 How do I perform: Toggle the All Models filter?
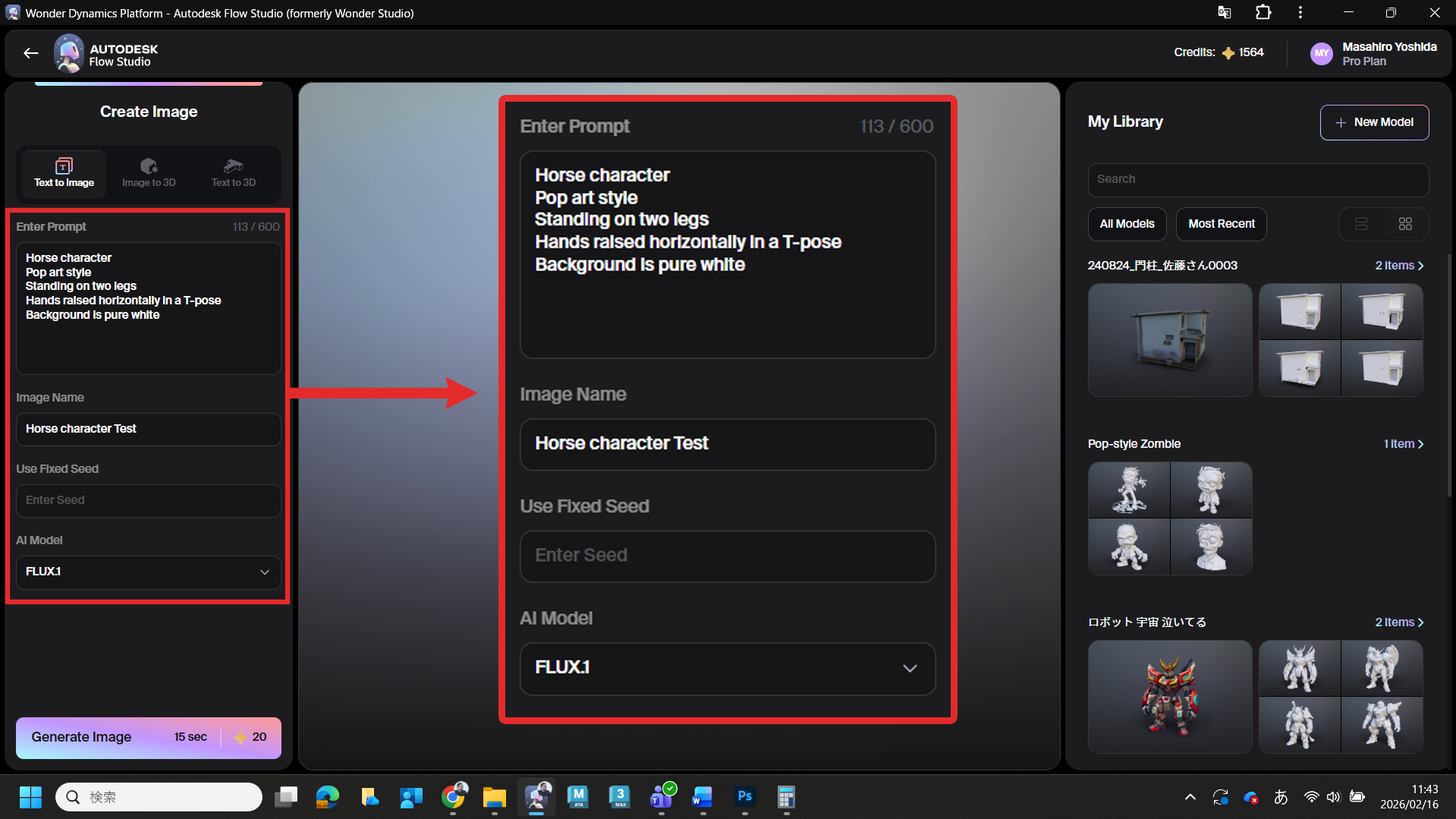tap(1127, 224)
